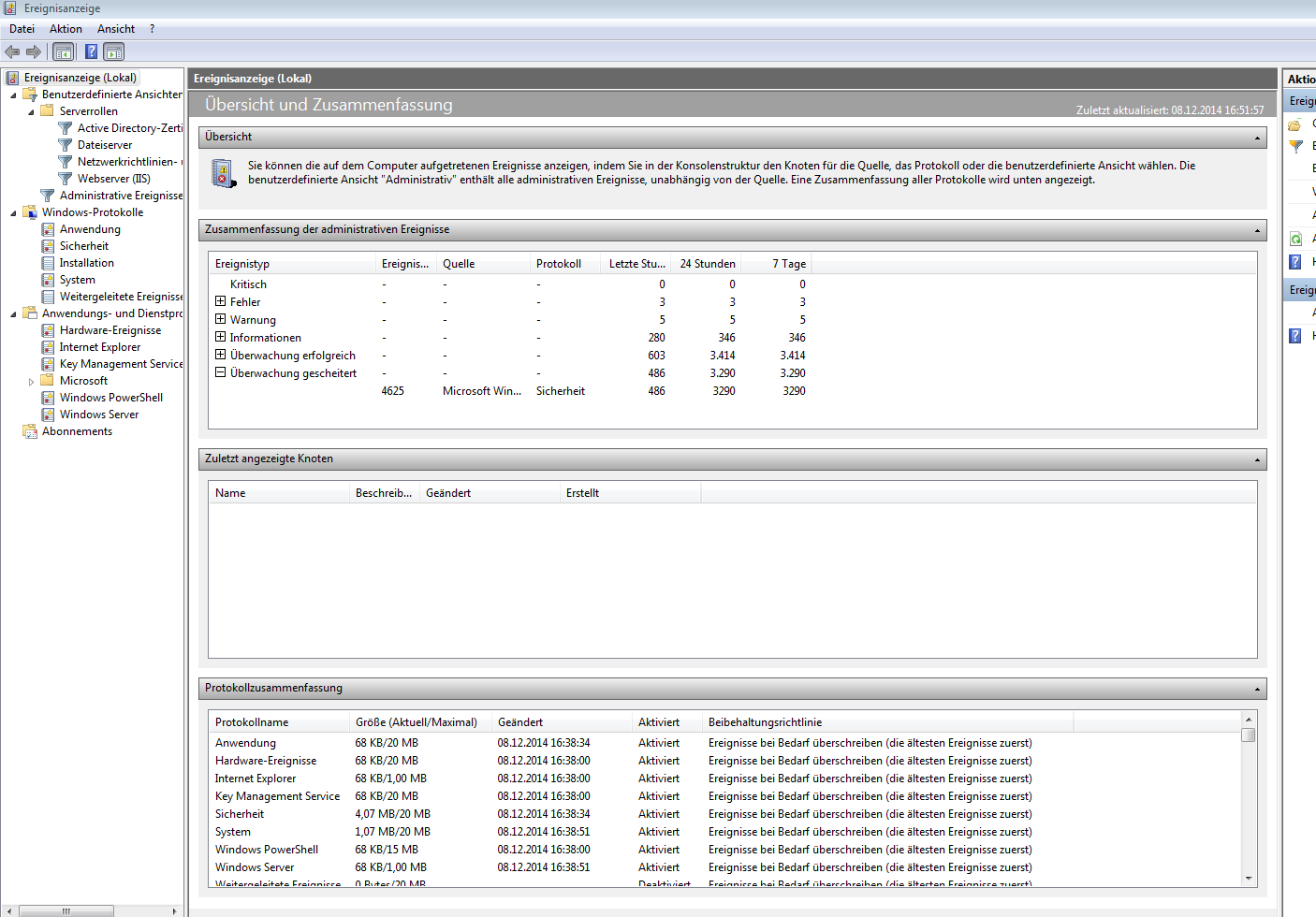
Task: Toggle the action pane toolbar icon
Action: click(113, 51)
